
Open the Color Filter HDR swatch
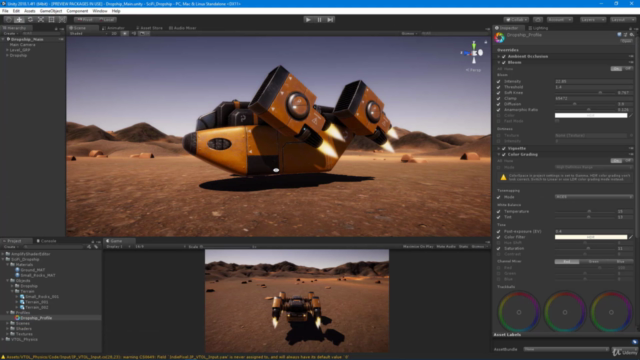coord(591,237)
